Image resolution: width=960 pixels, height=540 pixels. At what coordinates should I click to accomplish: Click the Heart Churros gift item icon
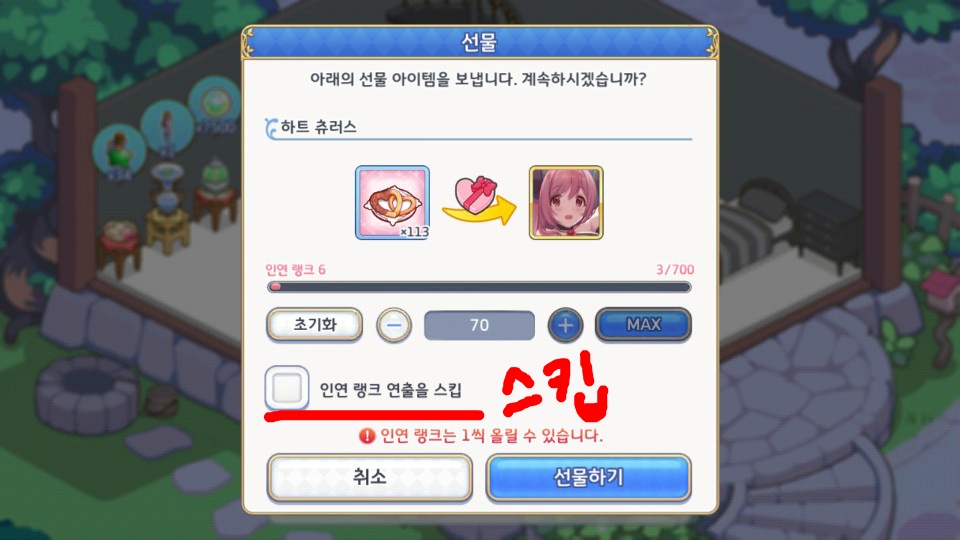tap(392, 203)
